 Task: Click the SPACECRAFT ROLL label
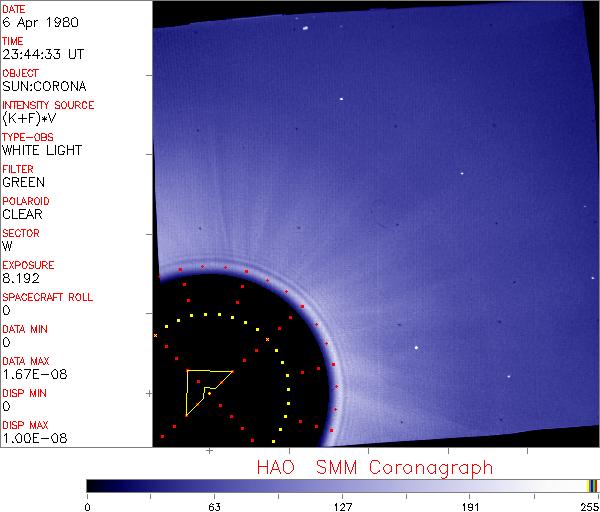pyautogui.click(x=45, y=297)
